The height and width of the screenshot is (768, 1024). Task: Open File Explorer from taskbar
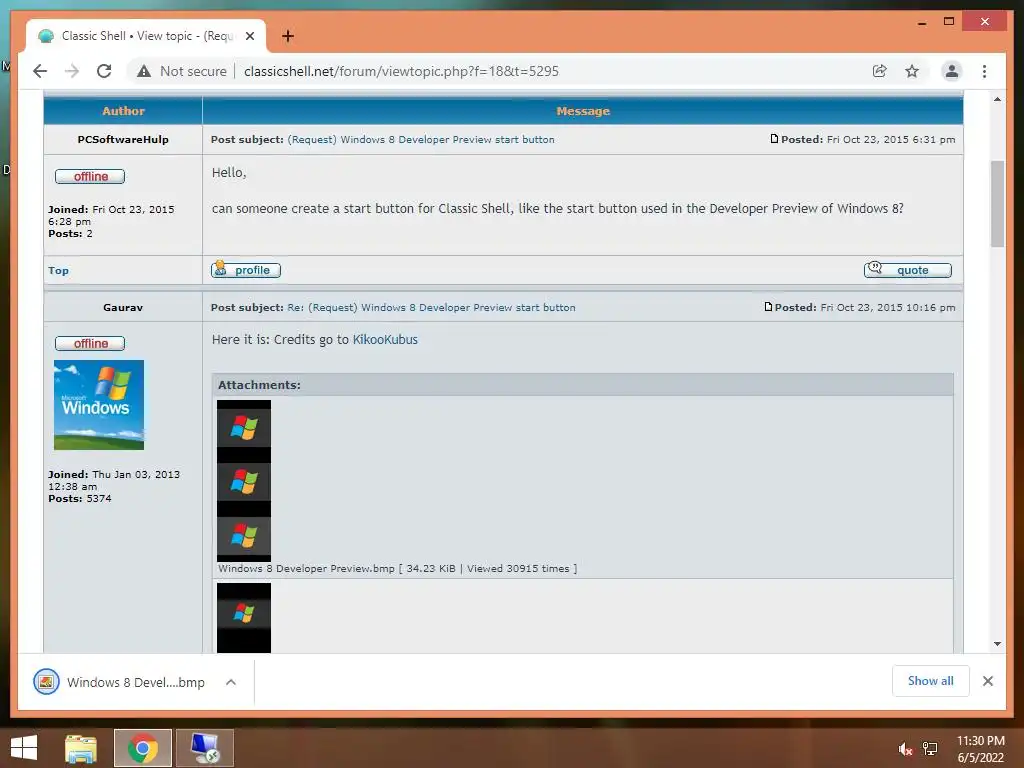pos(81,748)
